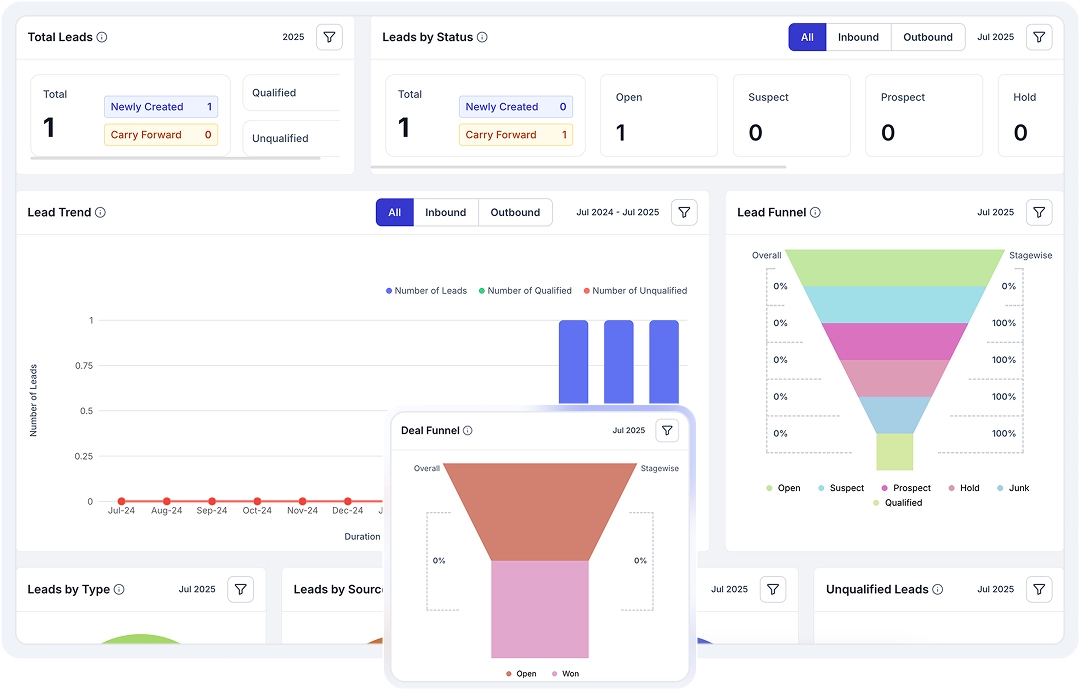Screen dimensions: 1080x690
Task: Click the Deal Funnel filter icon
Action: click(x=668, y=430)
